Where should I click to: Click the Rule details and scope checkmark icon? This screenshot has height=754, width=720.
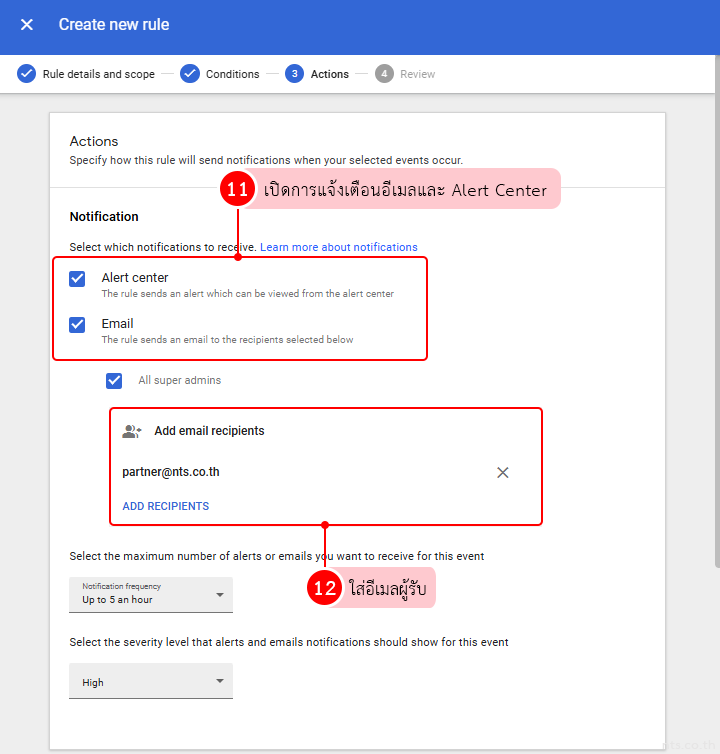26,74
